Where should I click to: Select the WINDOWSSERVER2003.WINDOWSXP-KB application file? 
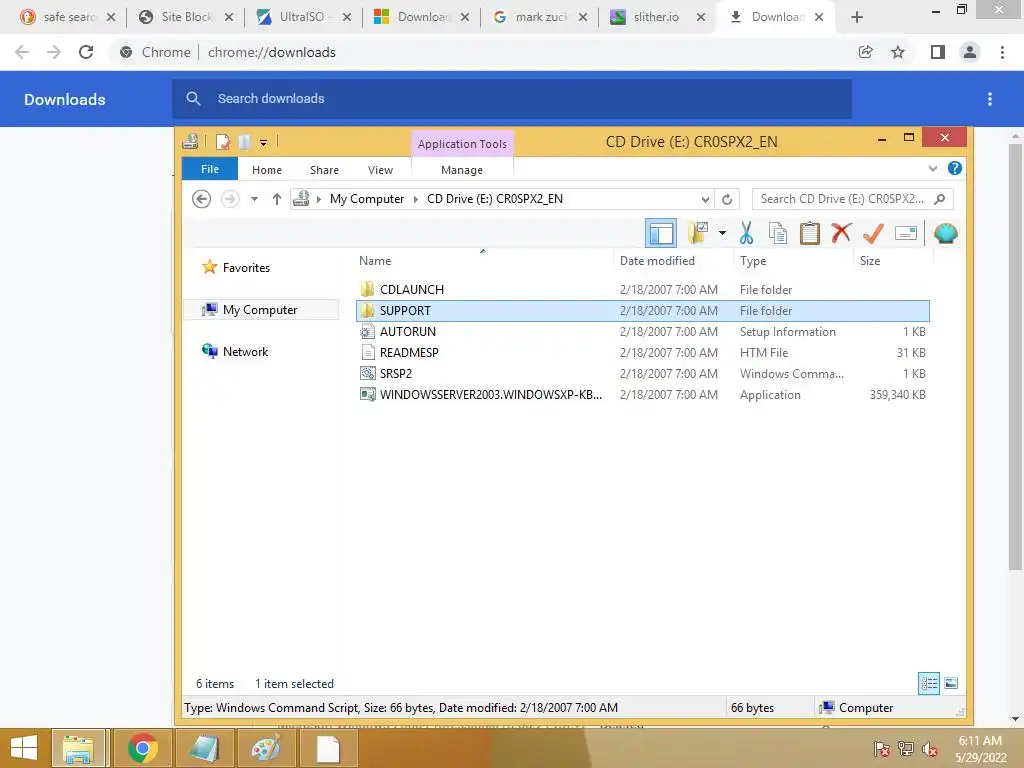pos(643,394)
